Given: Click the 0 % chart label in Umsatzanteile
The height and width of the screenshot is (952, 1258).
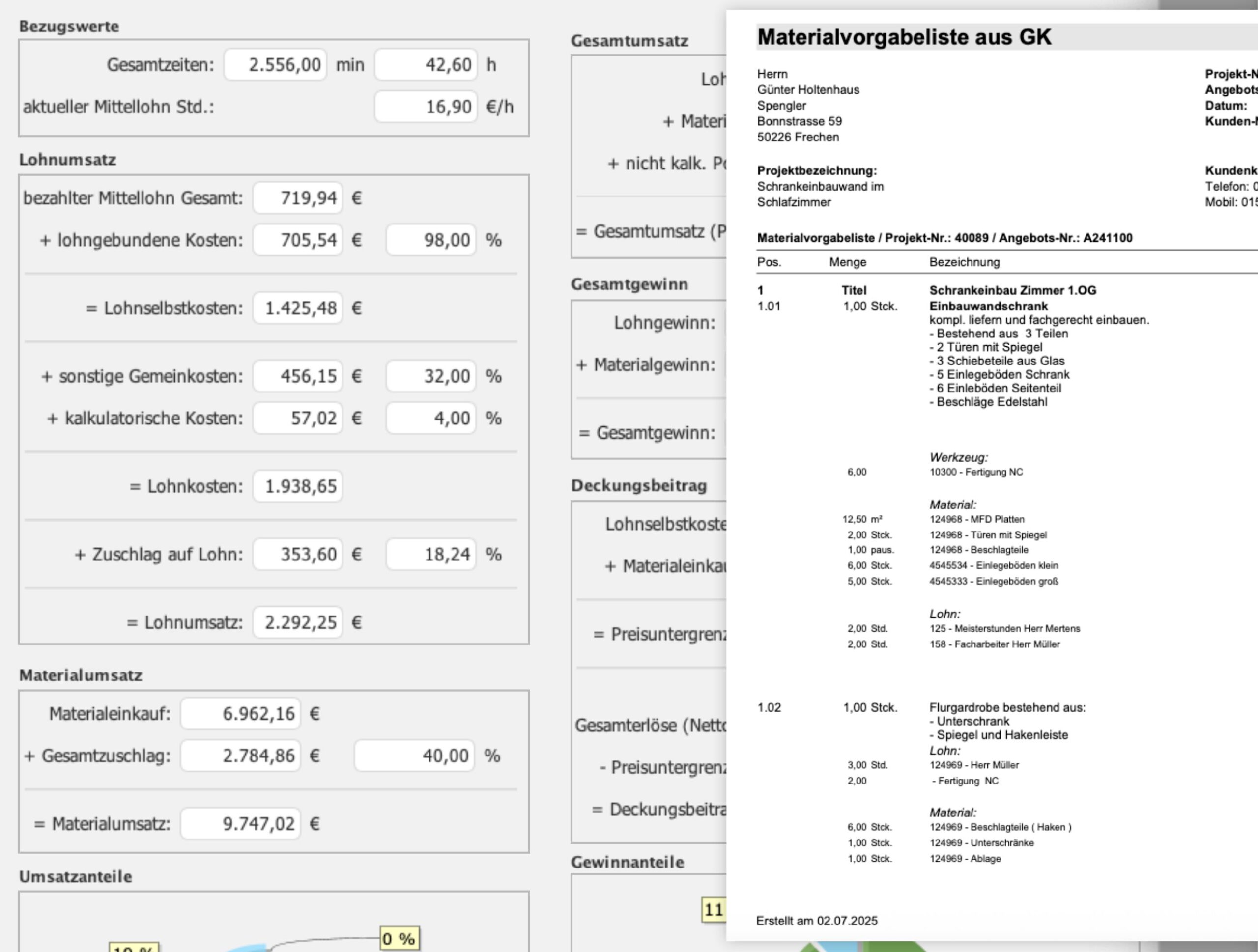Looking at the screenshot, I should pos(400,938).
